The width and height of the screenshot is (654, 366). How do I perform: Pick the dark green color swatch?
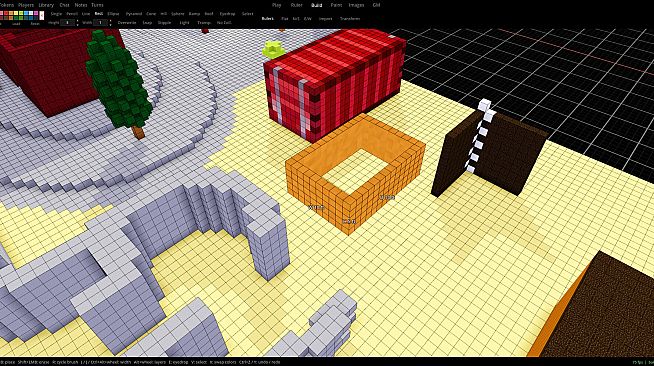tap(16, 18)
